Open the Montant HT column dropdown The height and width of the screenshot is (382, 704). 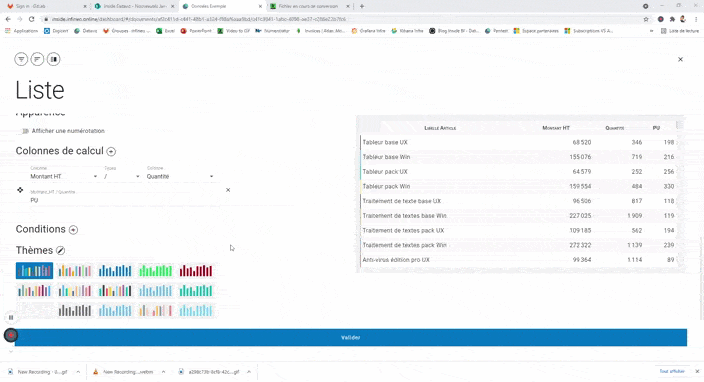coord(64,176)
